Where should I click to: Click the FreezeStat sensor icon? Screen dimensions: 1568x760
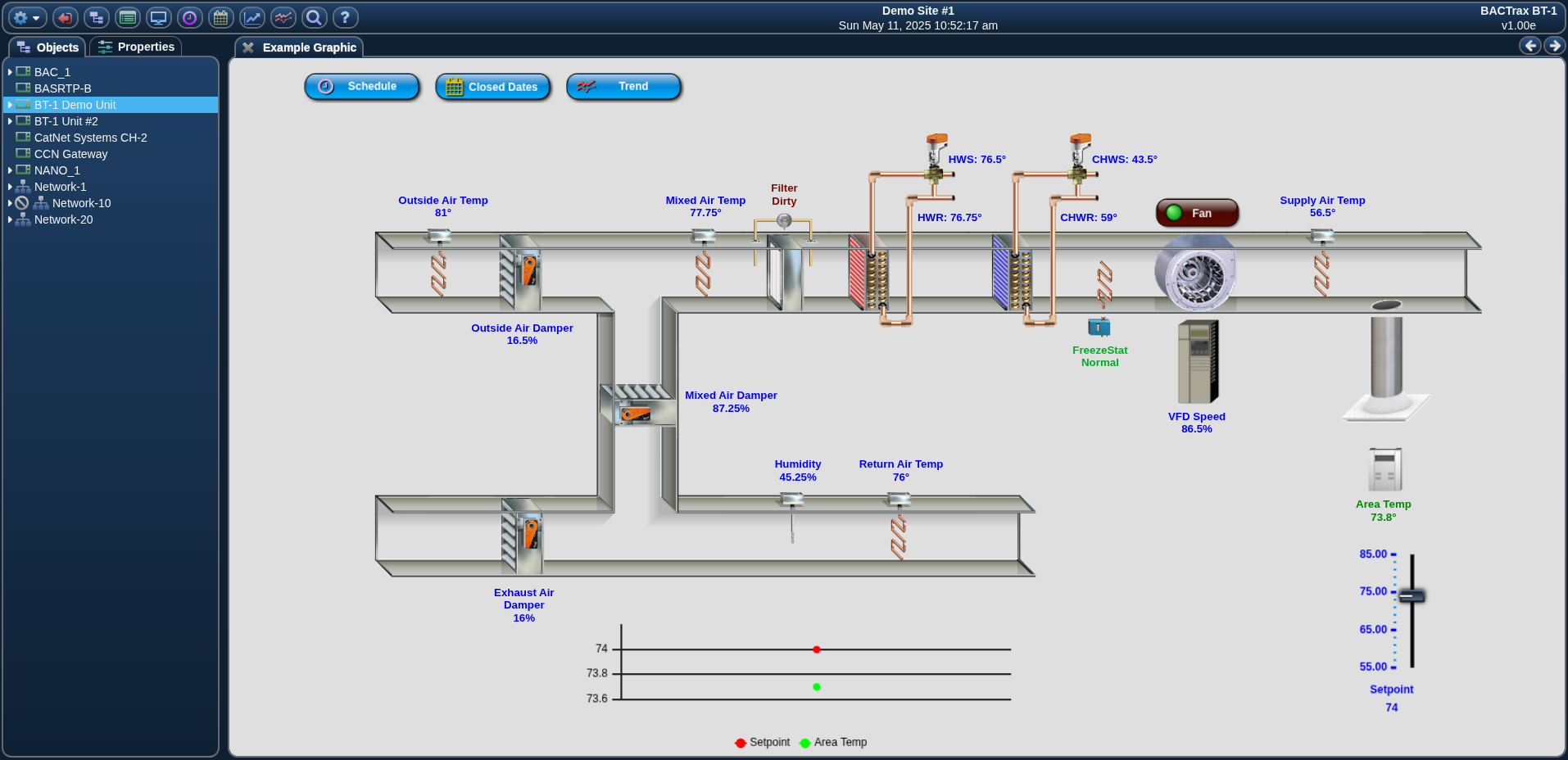(1099, 328)
